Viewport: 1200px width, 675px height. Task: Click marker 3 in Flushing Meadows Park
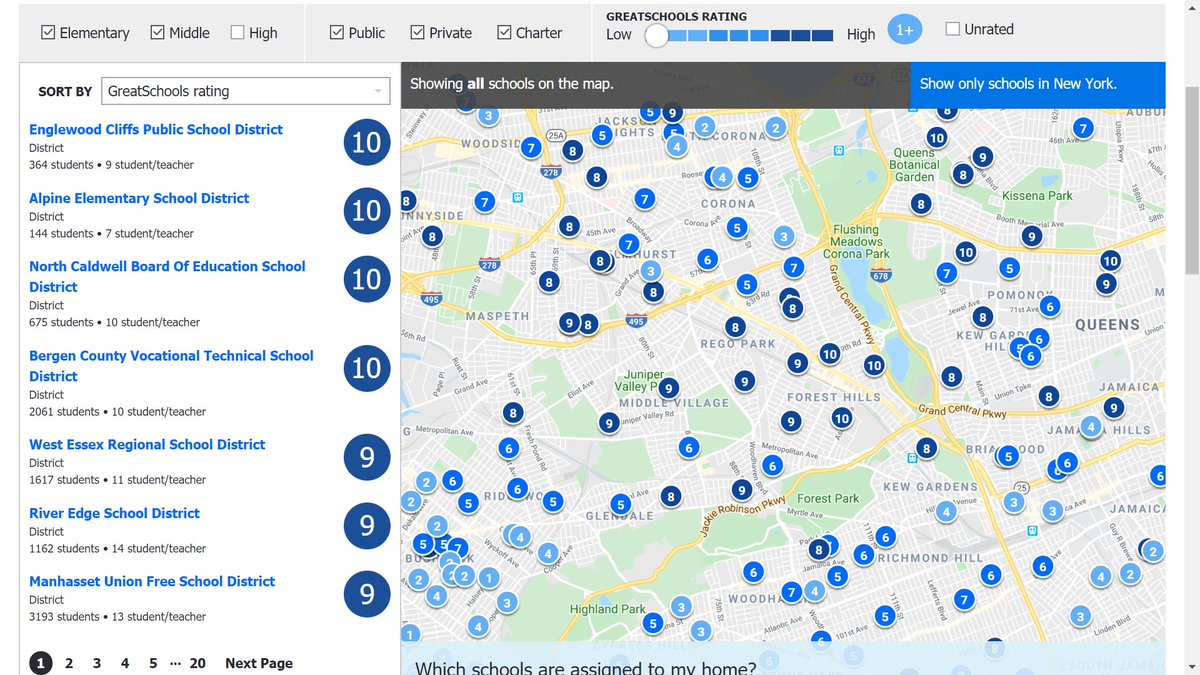(784, 237)
